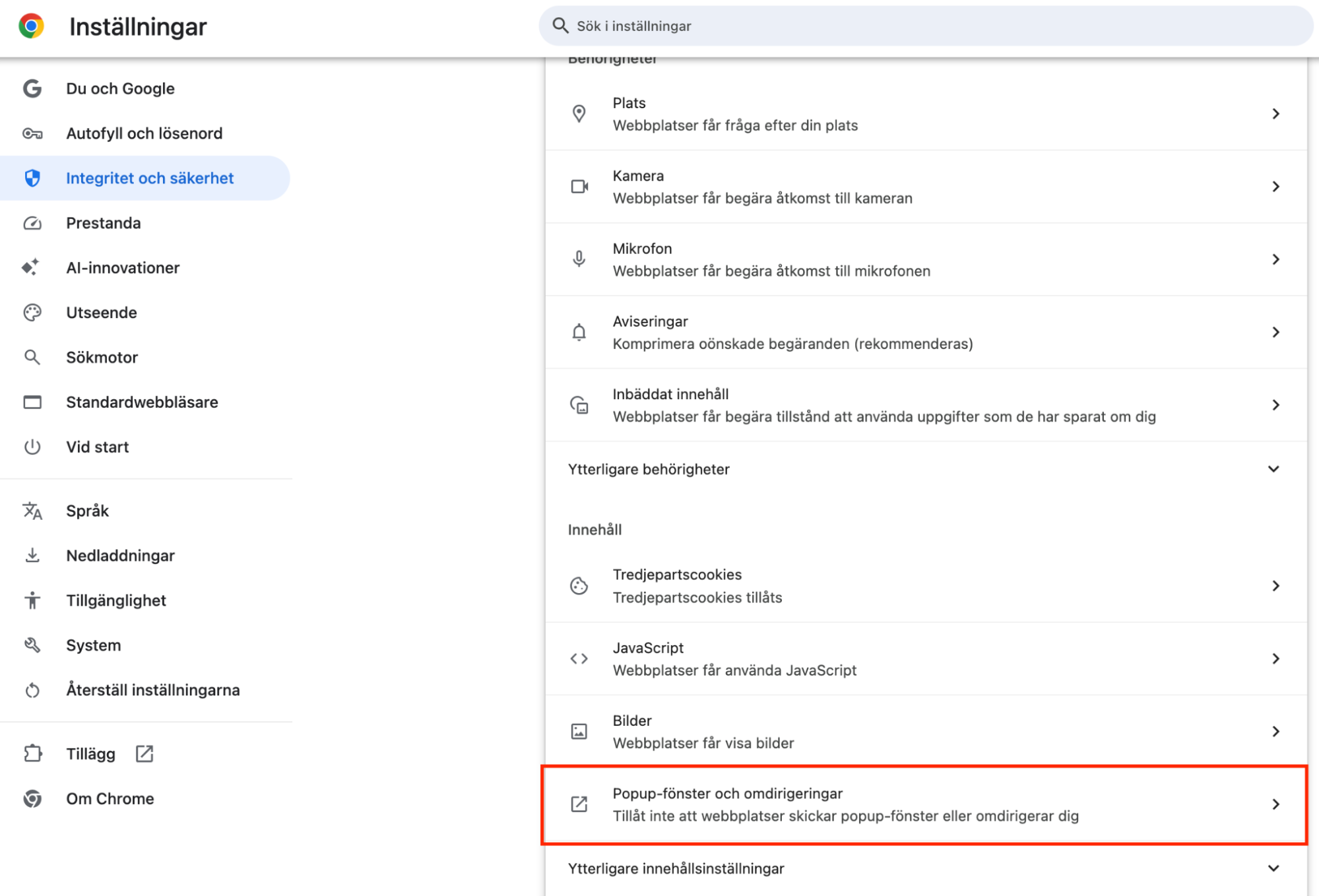Click the shield icon for Integritet och säkerhet
This screenshot has height=896, width=1319.
click(x=32, y=178)
